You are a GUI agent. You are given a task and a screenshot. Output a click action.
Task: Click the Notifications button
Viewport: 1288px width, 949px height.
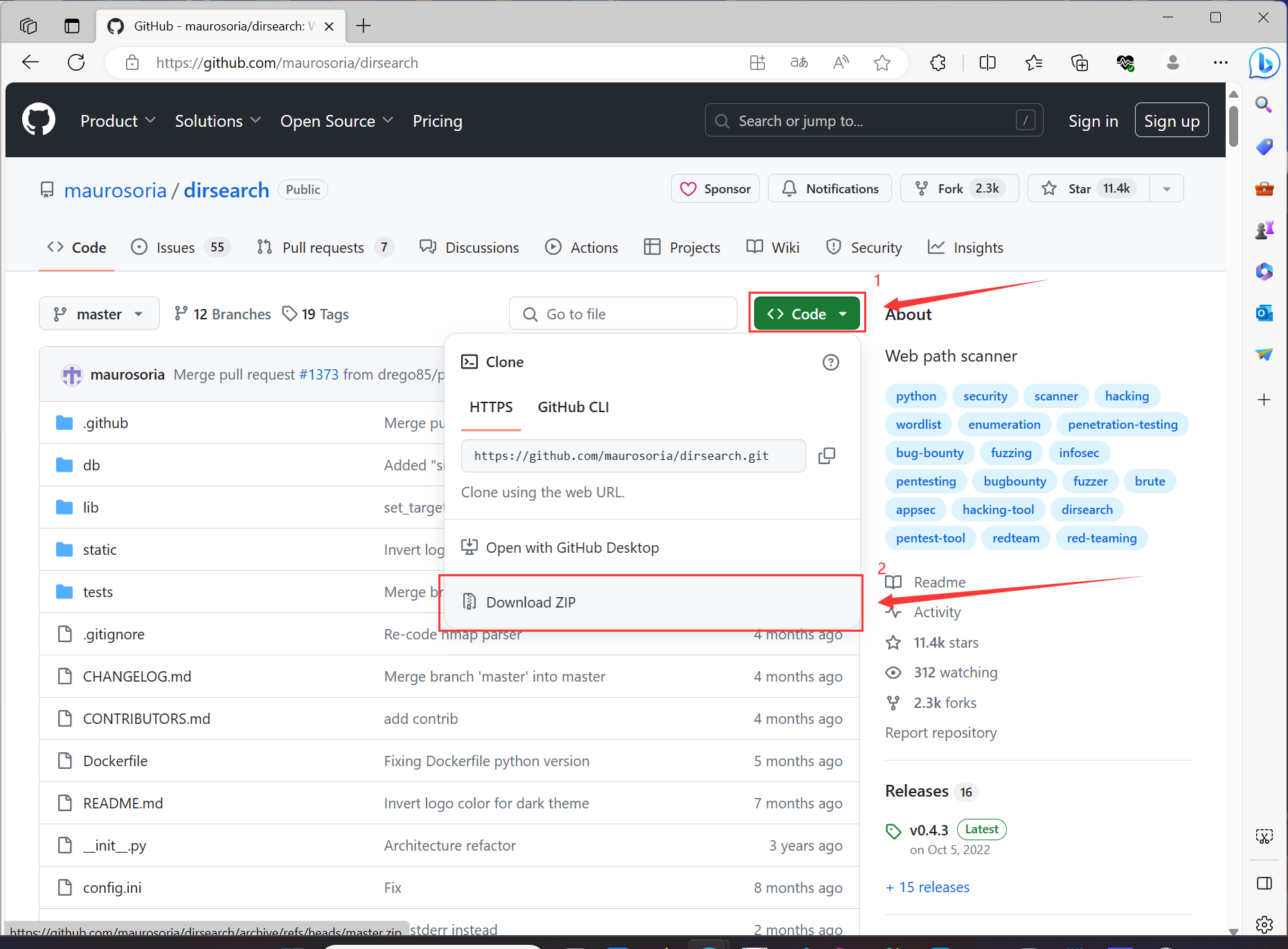pos(830,188)
